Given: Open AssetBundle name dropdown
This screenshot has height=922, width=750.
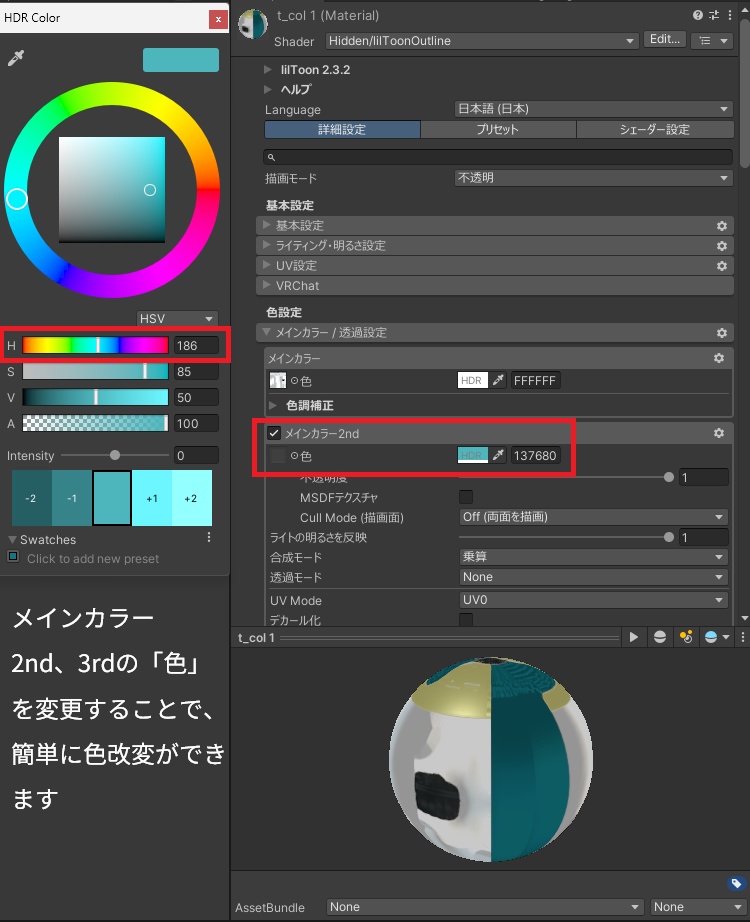Looking at the screenshot, I should click(485, 907).
